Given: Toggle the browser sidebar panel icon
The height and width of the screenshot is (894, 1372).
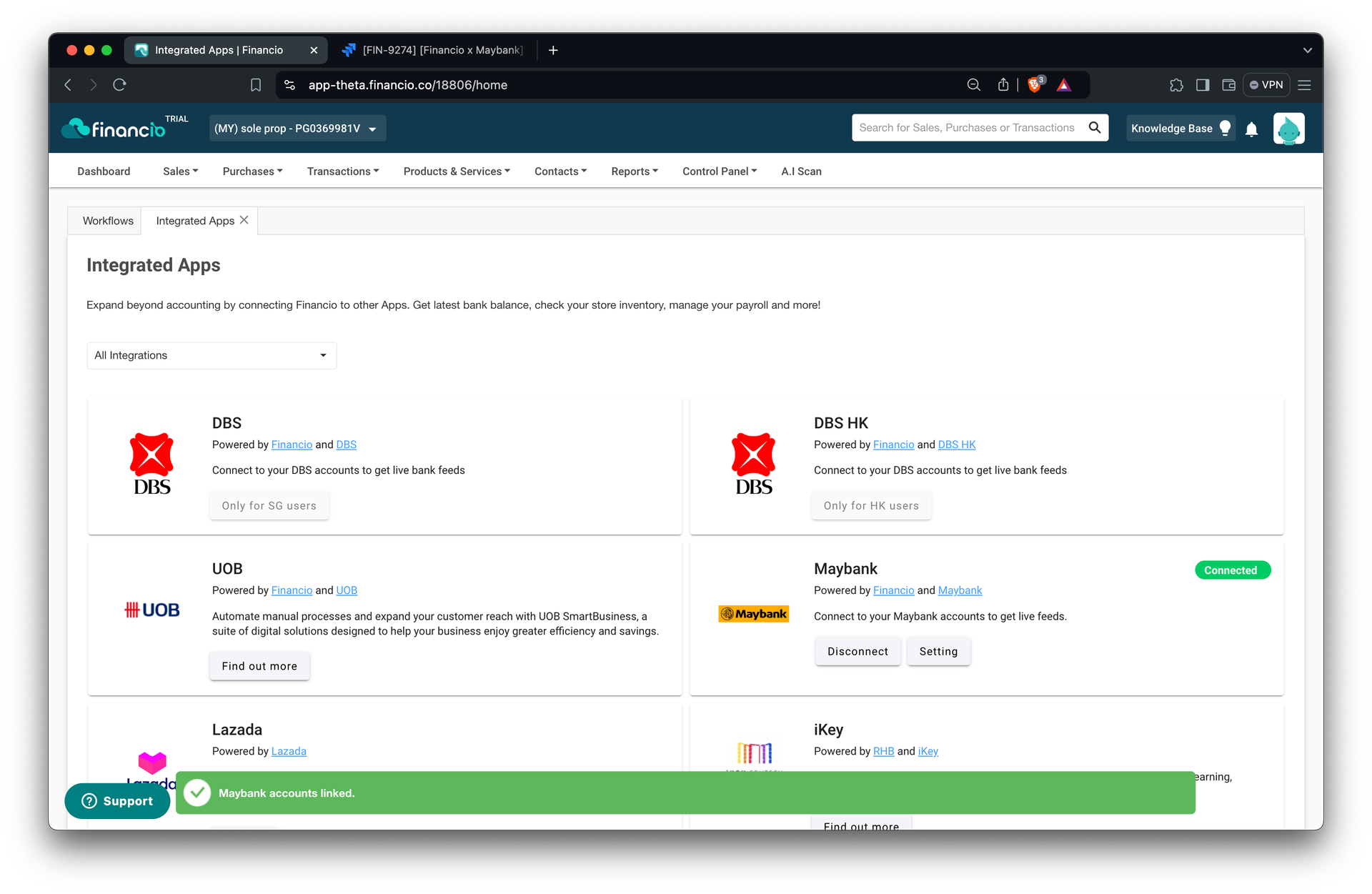Looking at the screenshot, I should pyautogui.click(x=1203, y=85).
